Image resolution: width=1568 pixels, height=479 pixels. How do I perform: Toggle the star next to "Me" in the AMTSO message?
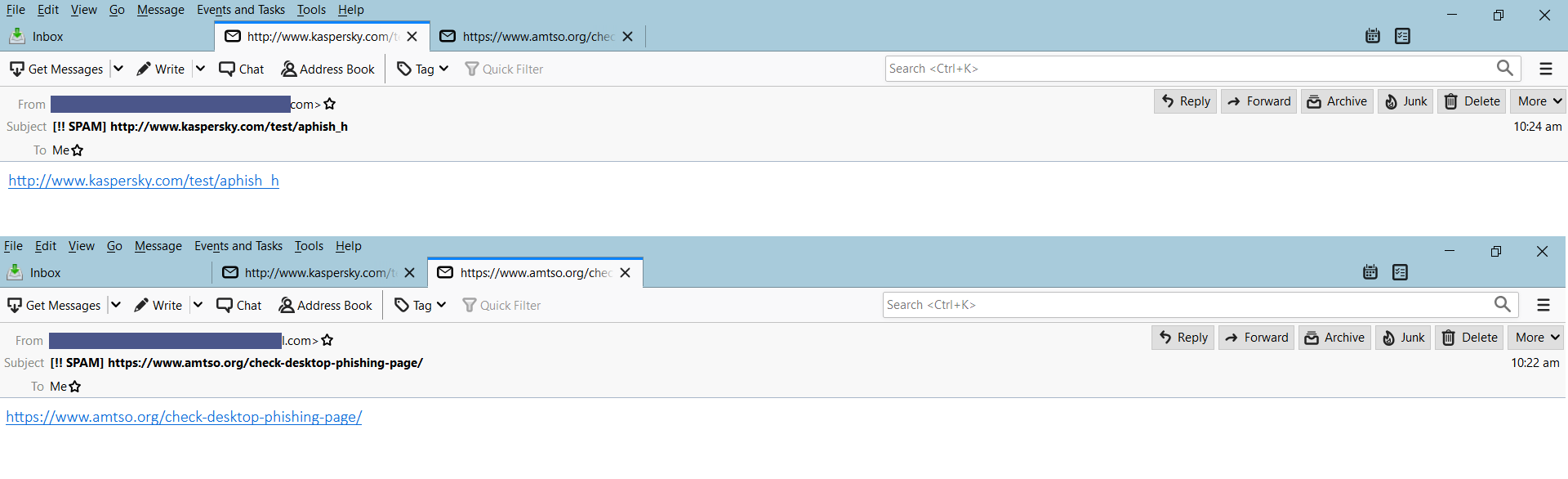pyautogui.click(x=75, y=387)
